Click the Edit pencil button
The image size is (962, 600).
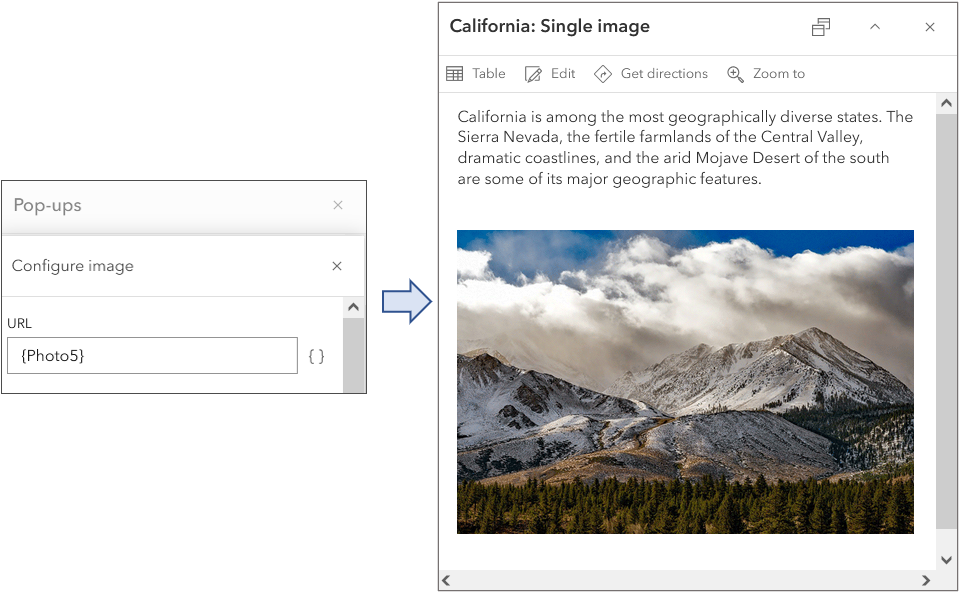(x=550, y=74)
